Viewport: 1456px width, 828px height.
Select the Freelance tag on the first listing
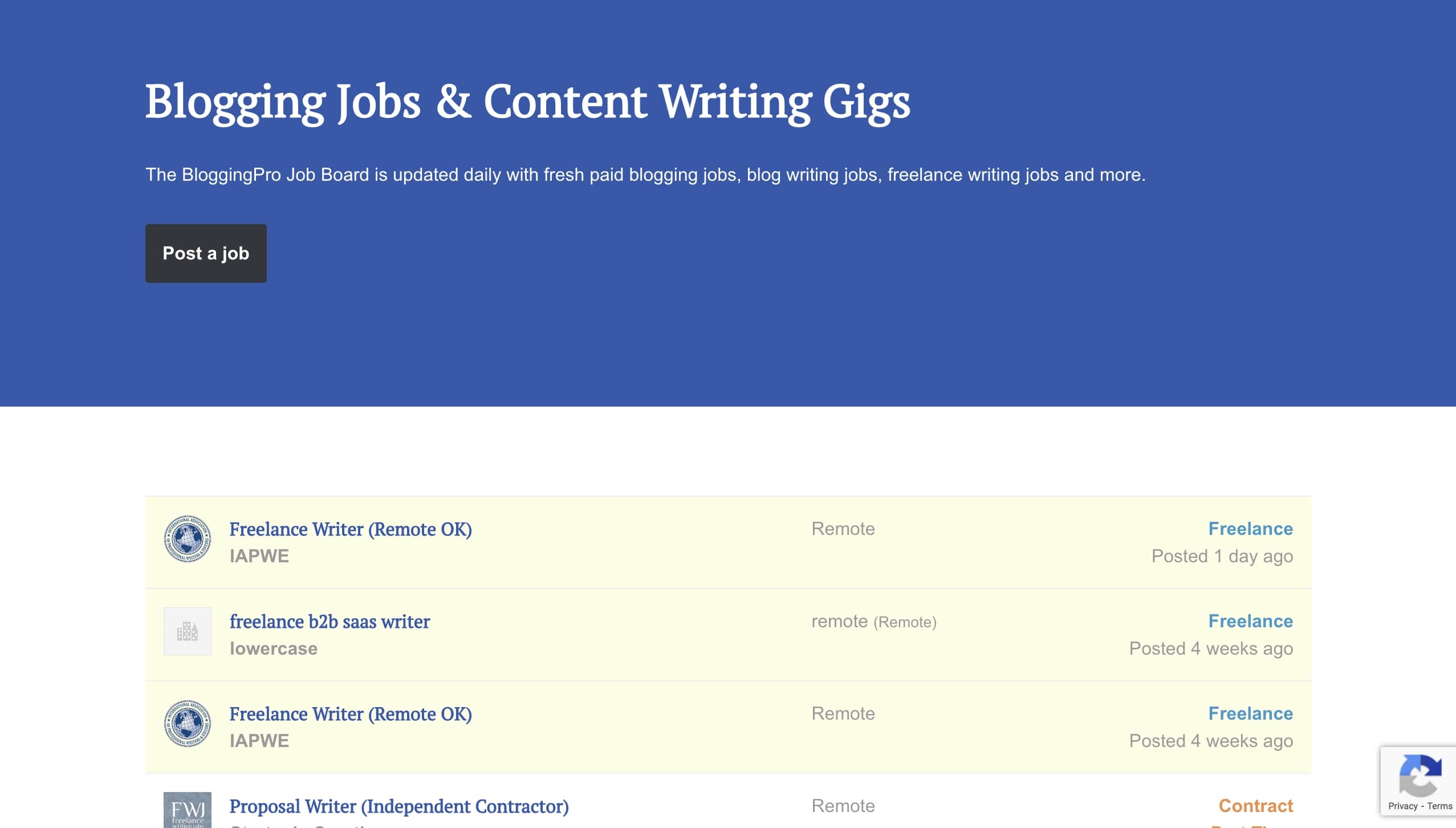point(1251,529)
